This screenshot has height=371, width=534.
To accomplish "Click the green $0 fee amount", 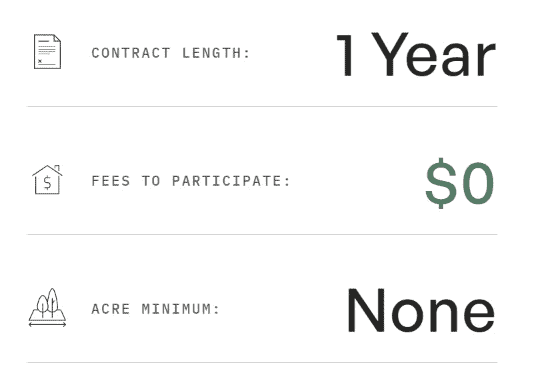I will point(460,183).
